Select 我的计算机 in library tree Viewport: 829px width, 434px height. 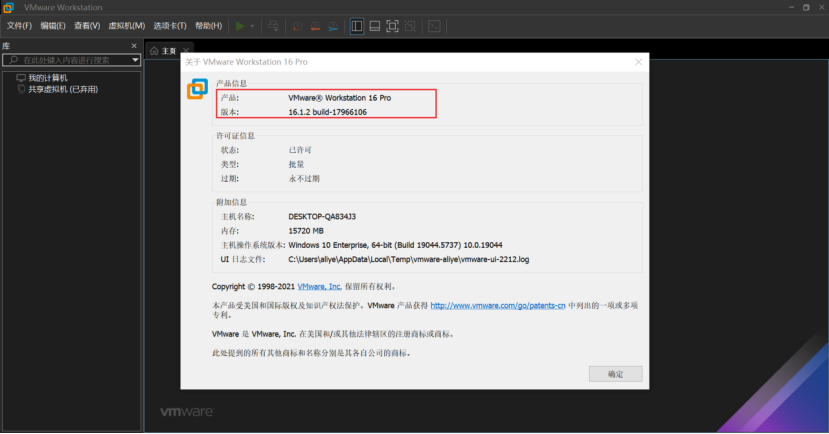pyautogui.click(x=48, y=78)
